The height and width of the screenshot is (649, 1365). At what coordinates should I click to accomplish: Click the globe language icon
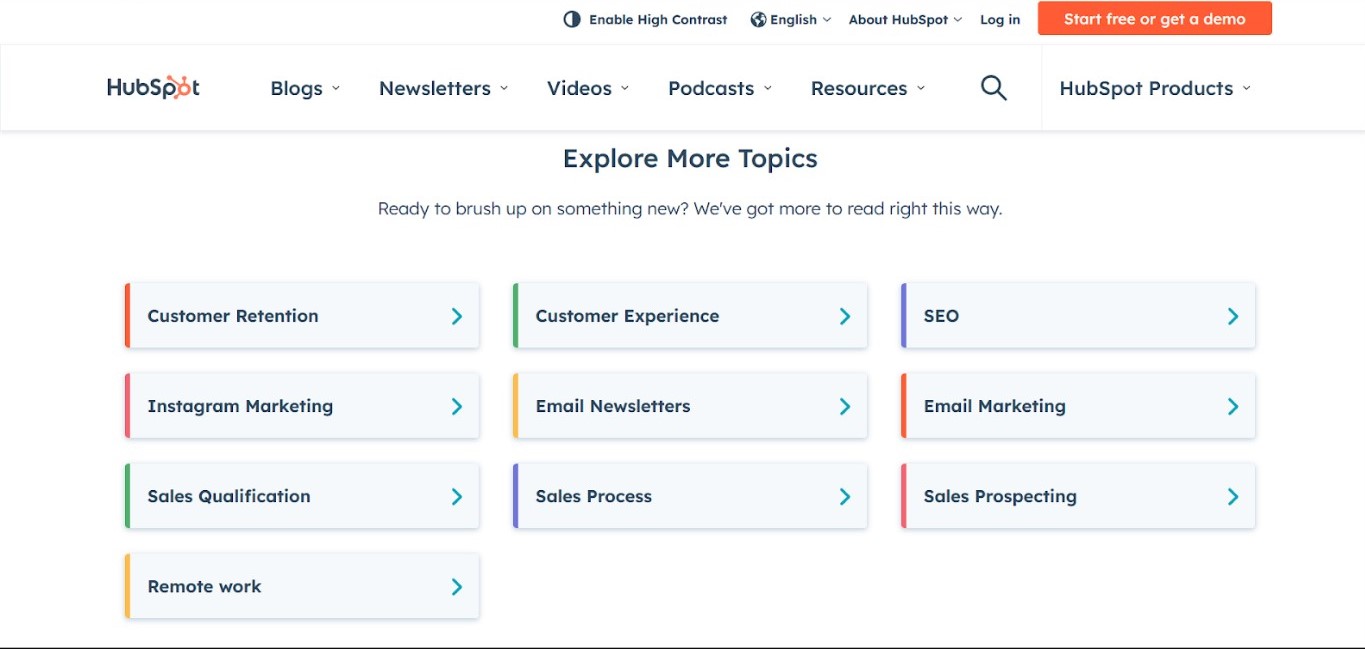coord(758,19)
